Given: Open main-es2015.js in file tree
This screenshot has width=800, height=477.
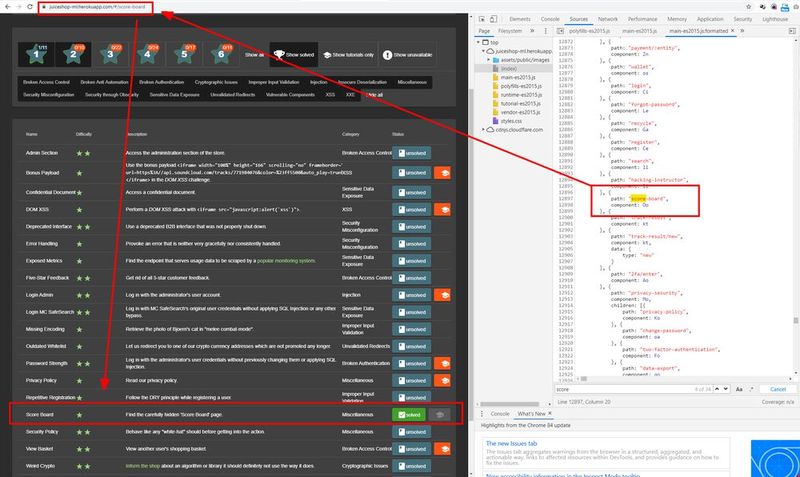Looking at the screenshot, I should tap(518, 77).
